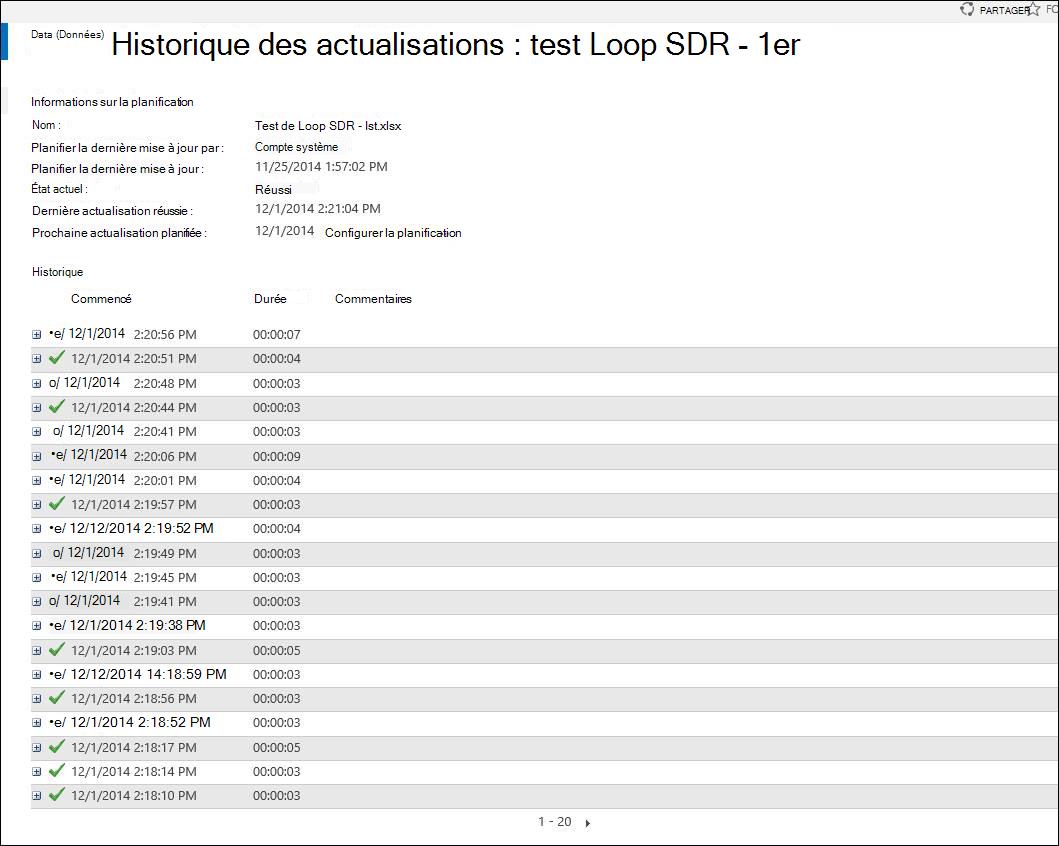Viewport: 1059px width, 846px height.
Task: Select the success checkmark beside 2:18:56 PM
Action: (57, 697)
